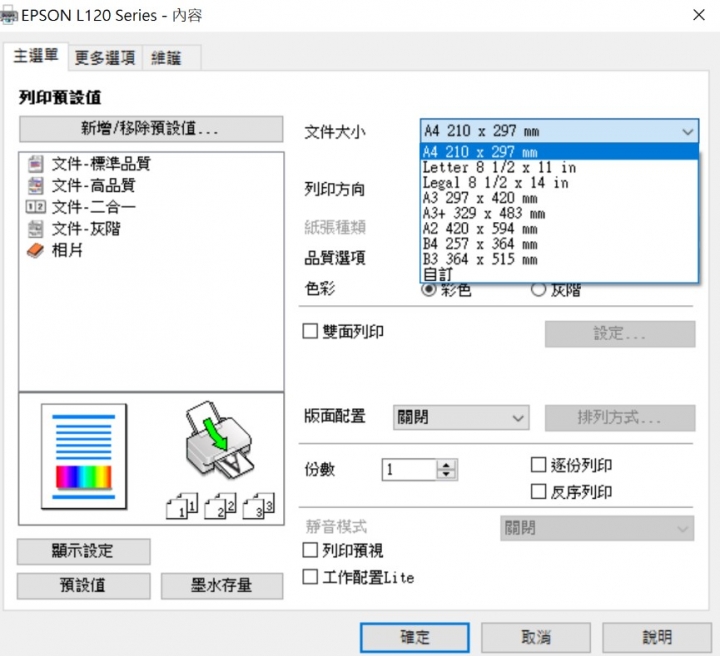
Task: Choose A4 210 x 297 mm in list
Action: tap(559, 151)
